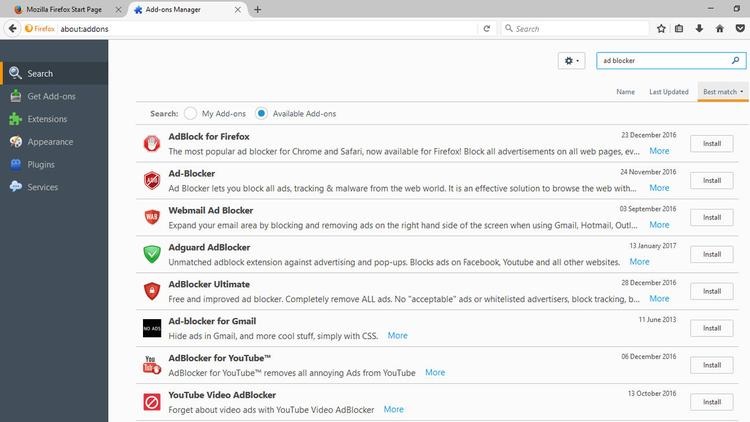Click the back arrow button
This screenshot has height=422, width=750.
coord(12,29)
